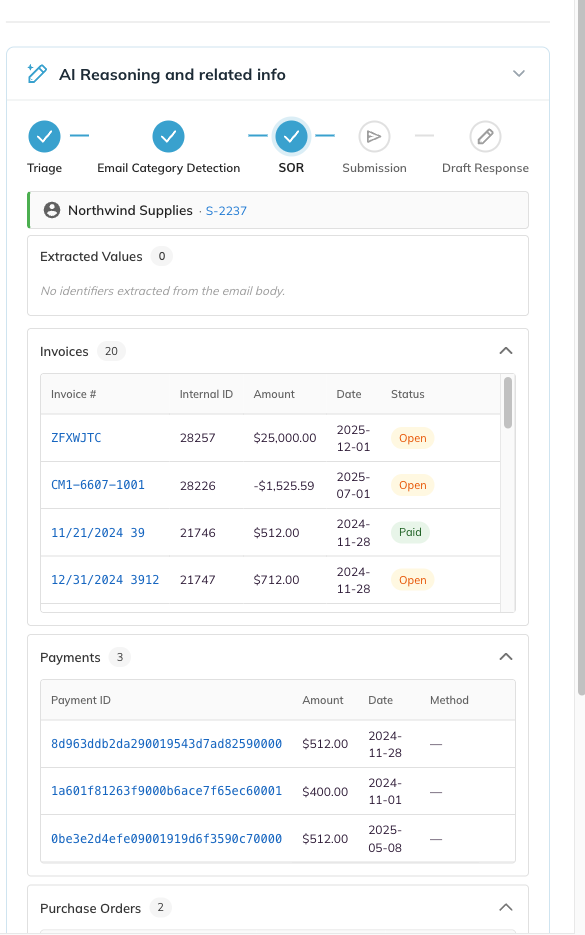Open invoice 11/21/2024 39

click(x=98, y=532)
